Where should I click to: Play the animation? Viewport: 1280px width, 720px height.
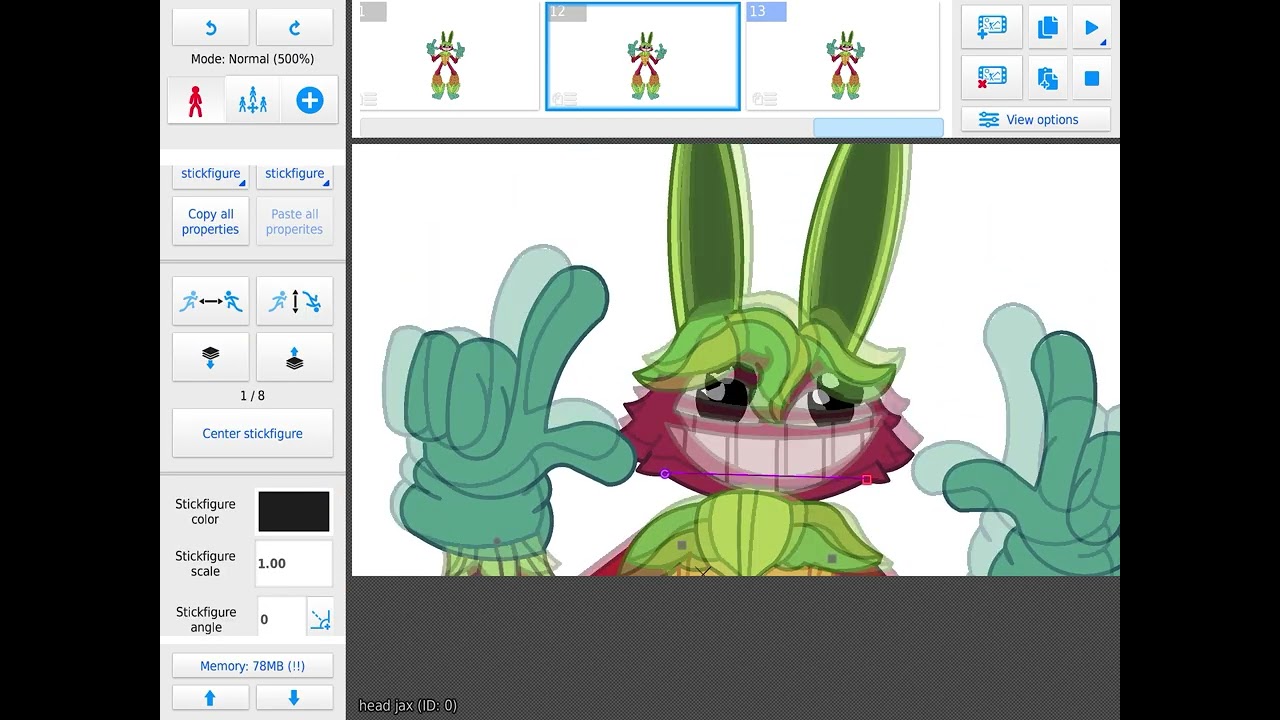click(x=1092, y=28)
